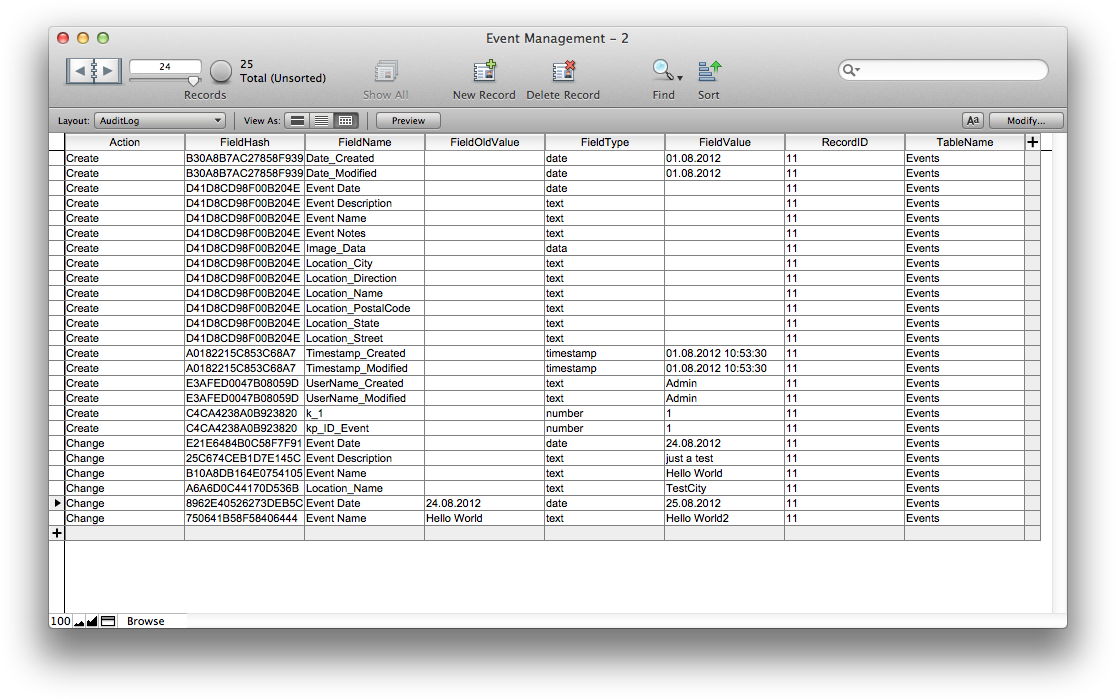Click the hash E21E6484B0C58F7F91 cell
This screenshot has height=699, width=1116.
pos(245,443)
